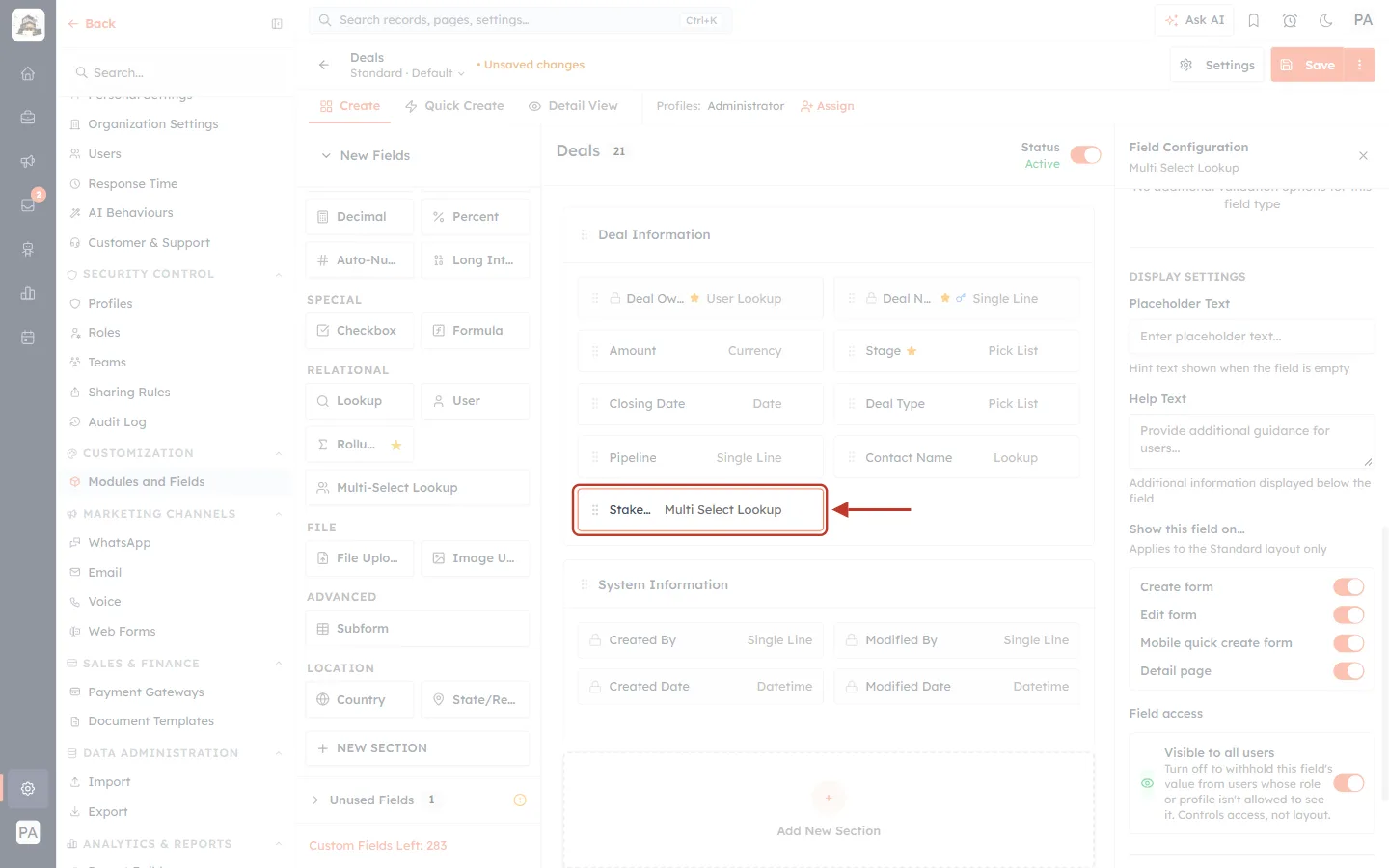The image size is (1389, 868).
Task: Open the megaphone campaigns icon
Action: pyautogui.click(x=28, y=161)
